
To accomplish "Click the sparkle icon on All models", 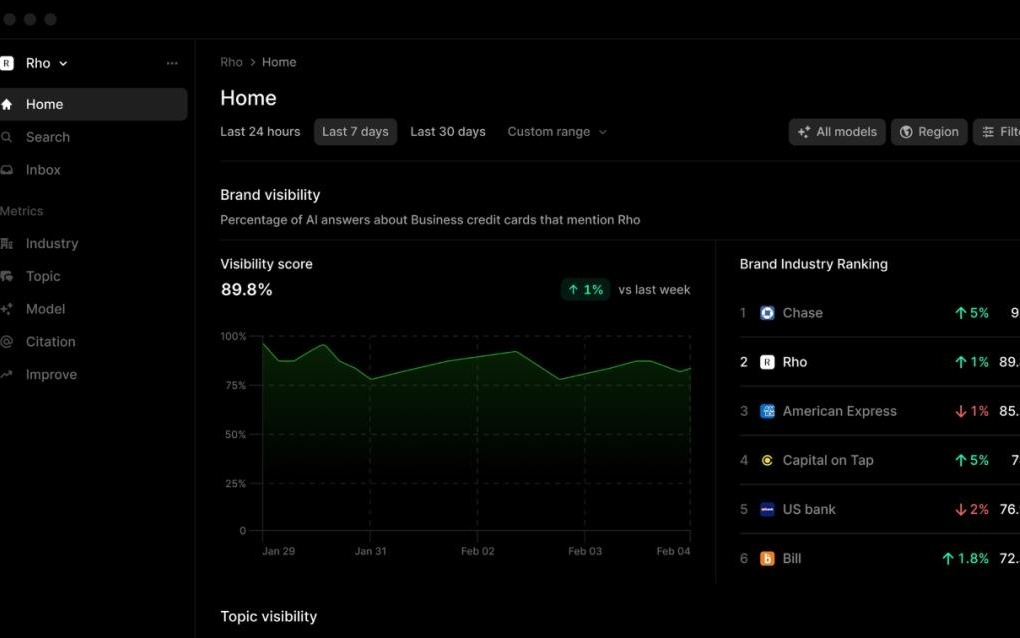I will tap(804, 132).
